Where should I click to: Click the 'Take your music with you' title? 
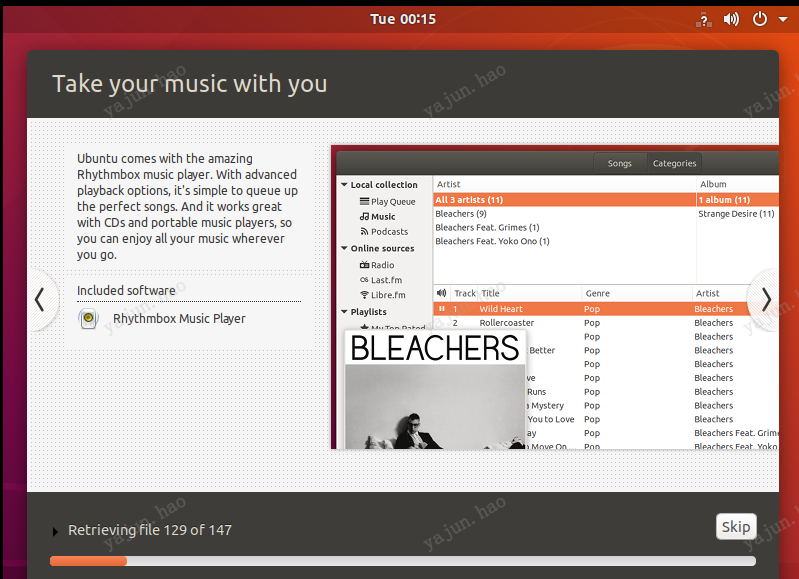tap(190, 84)
